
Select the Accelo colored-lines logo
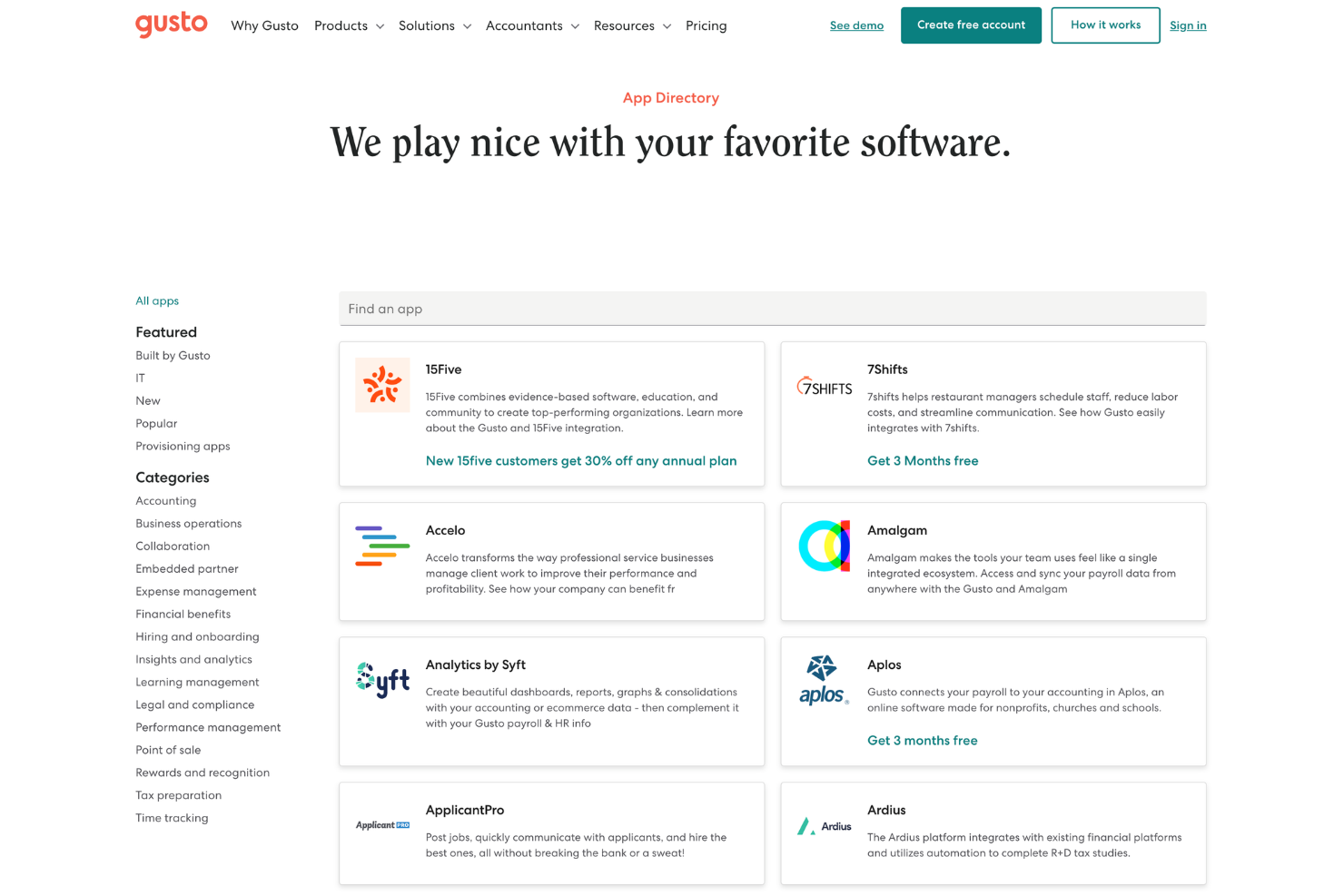[382, 546]
